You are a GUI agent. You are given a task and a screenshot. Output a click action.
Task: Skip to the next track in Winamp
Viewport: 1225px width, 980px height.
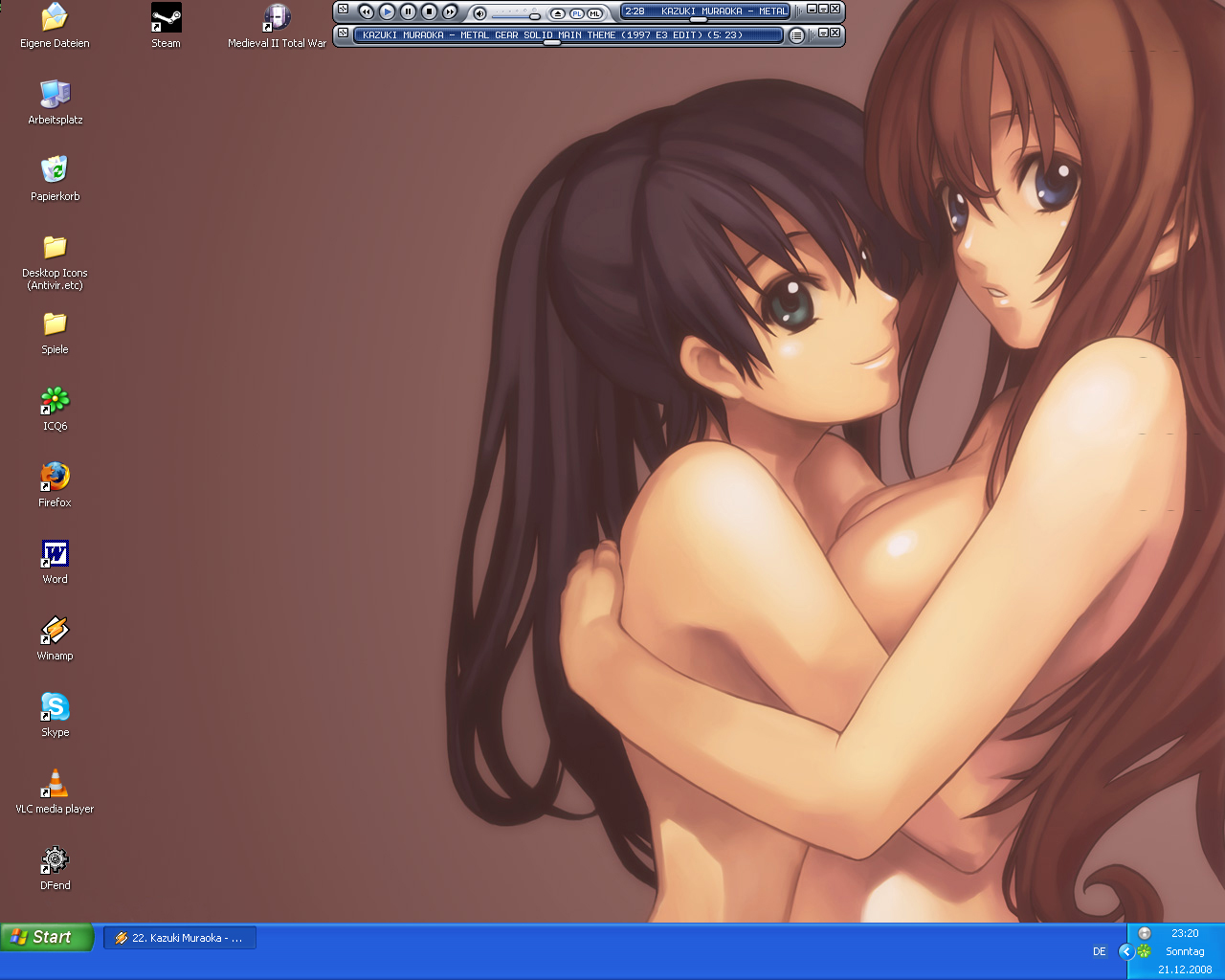(450, 12)
